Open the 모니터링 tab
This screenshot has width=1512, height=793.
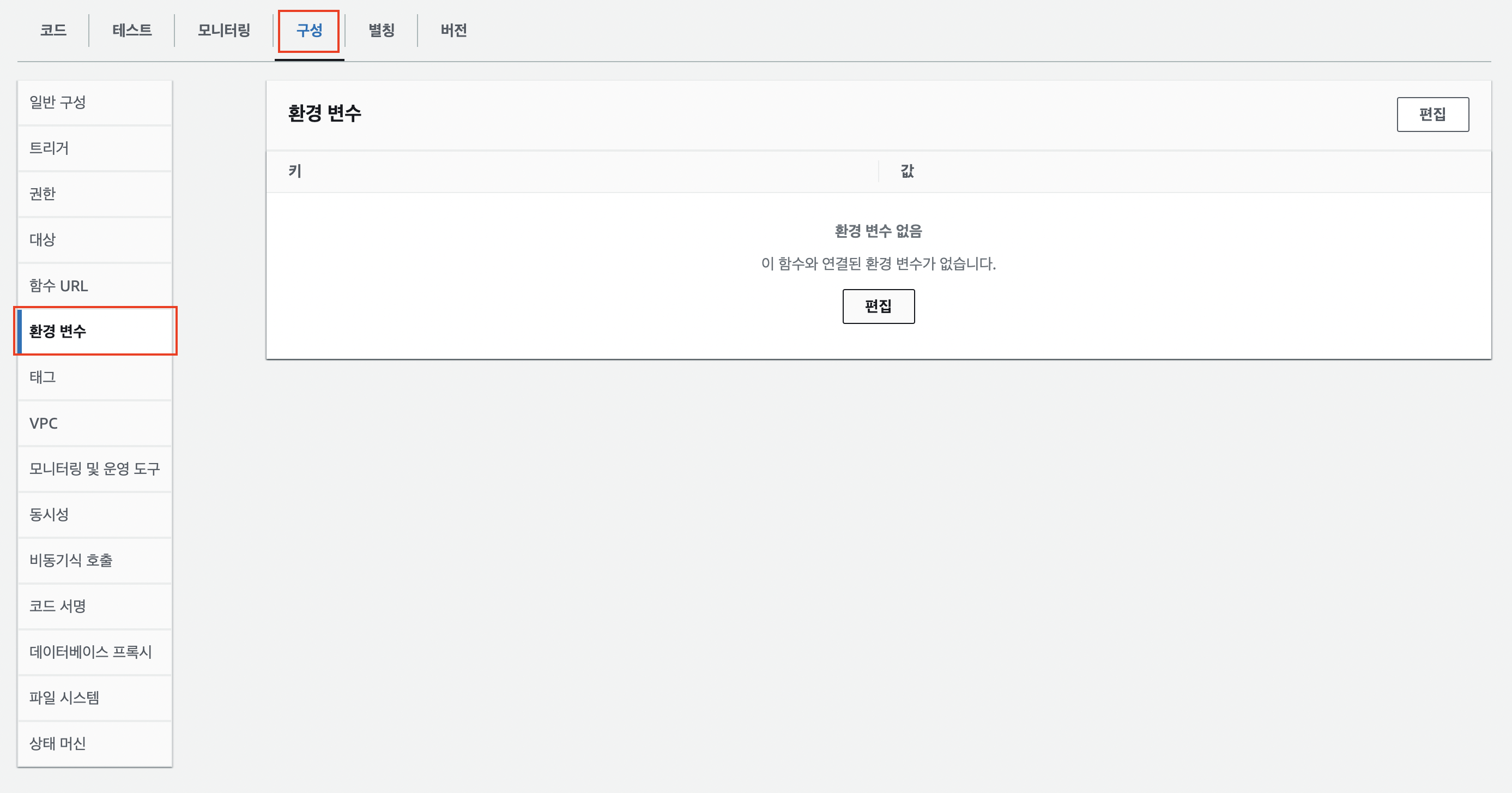223,30
